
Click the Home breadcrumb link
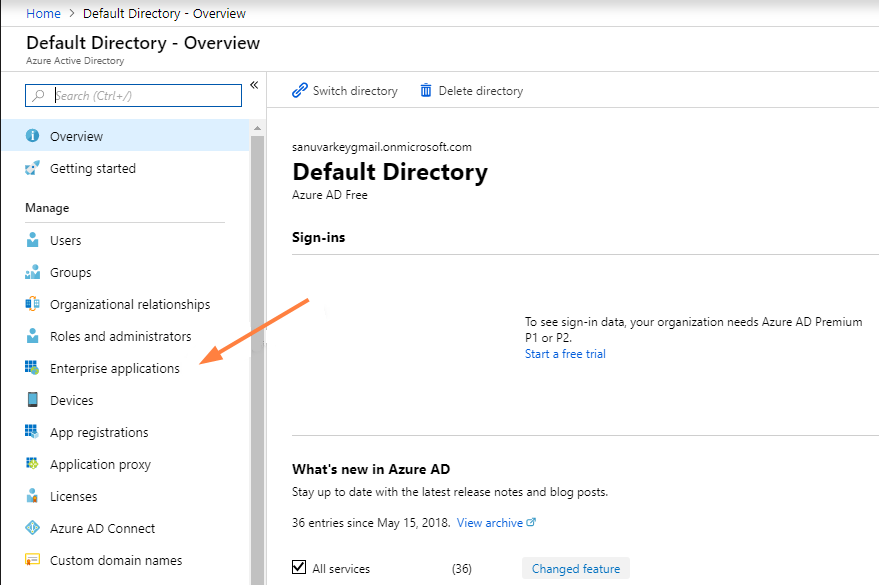[43, 13]
